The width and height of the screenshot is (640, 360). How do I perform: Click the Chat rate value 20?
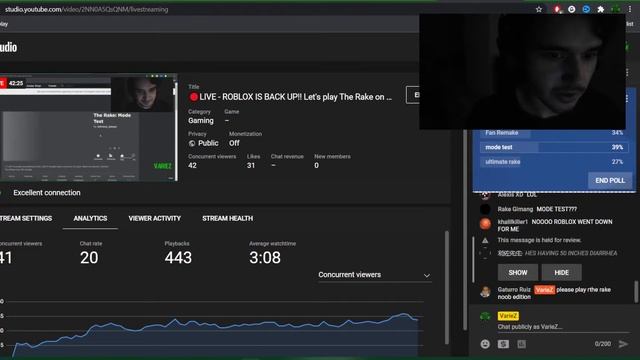point(89,258)
